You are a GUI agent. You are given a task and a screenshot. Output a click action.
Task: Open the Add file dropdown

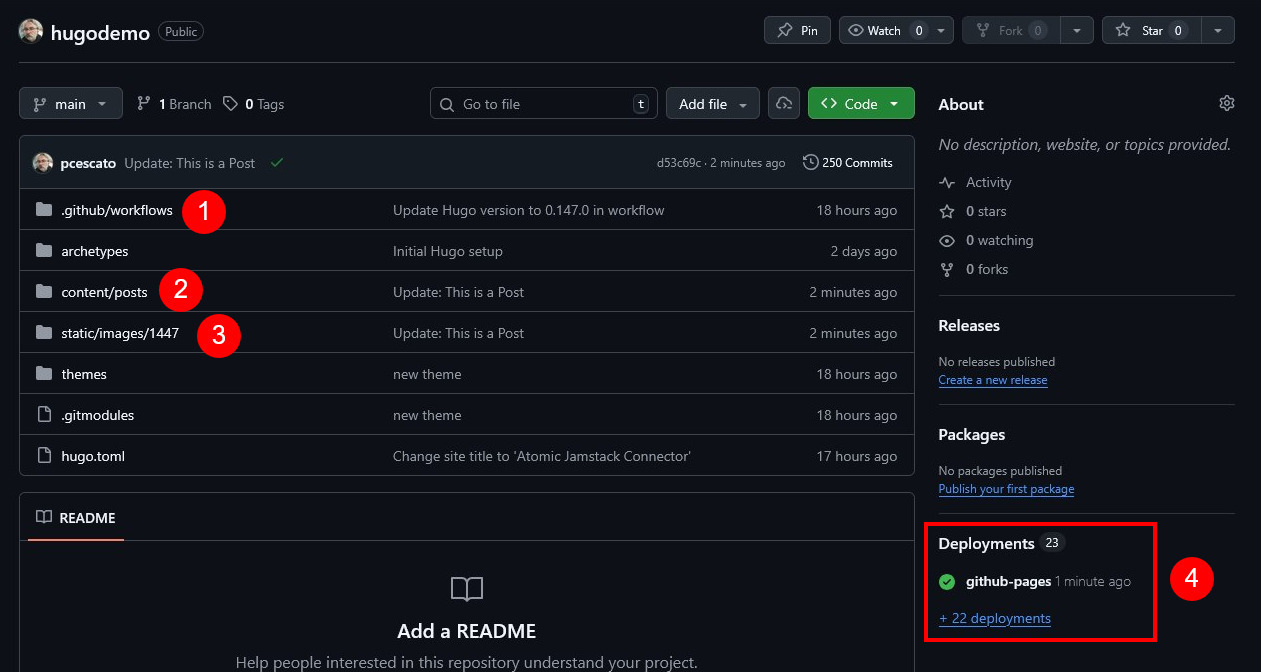click(713, 104)
